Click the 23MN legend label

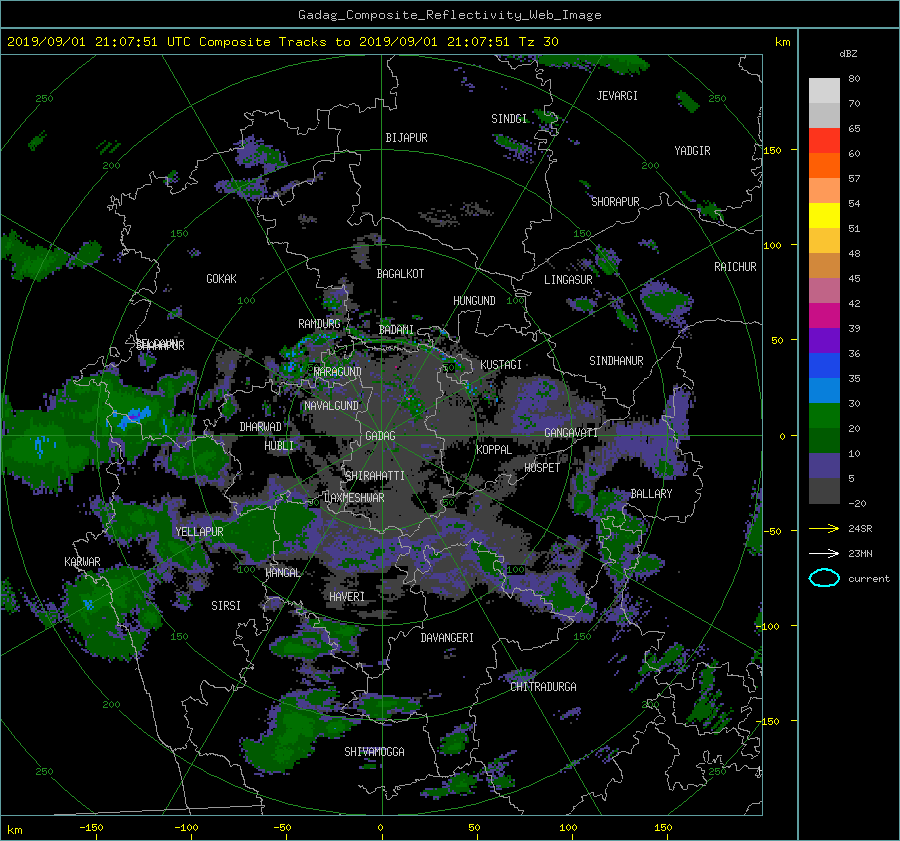860,553
